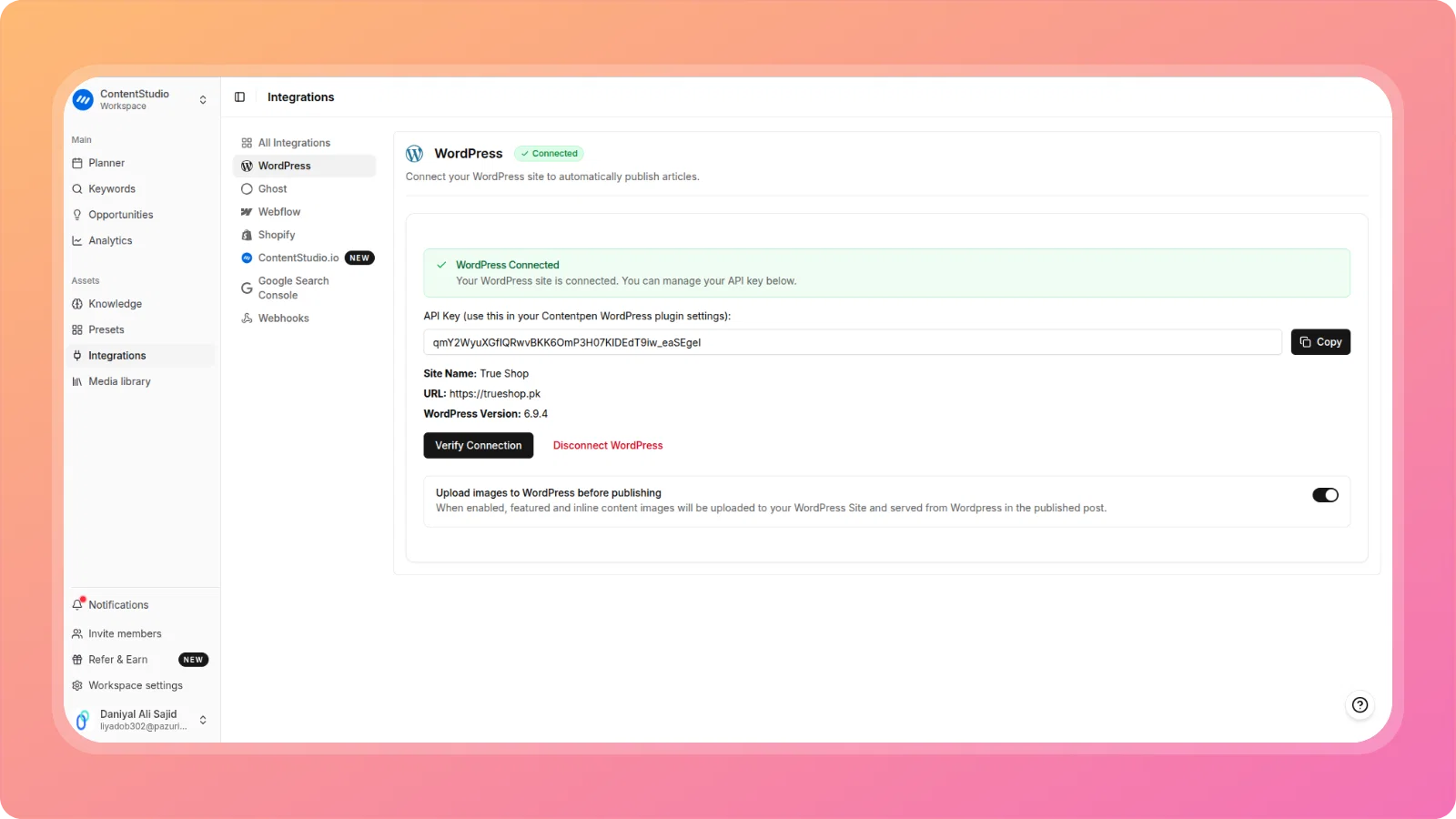Click the Shopify bag icon
1456x819 pixels.
point(247,235)
